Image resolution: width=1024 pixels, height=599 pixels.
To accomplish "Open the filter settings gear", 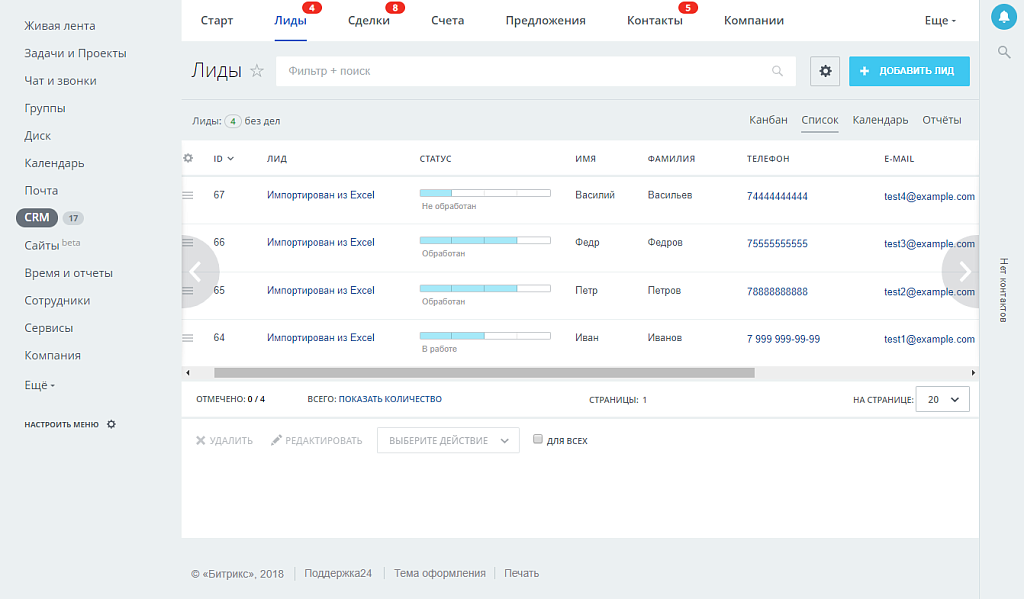I will coord(825,71).
